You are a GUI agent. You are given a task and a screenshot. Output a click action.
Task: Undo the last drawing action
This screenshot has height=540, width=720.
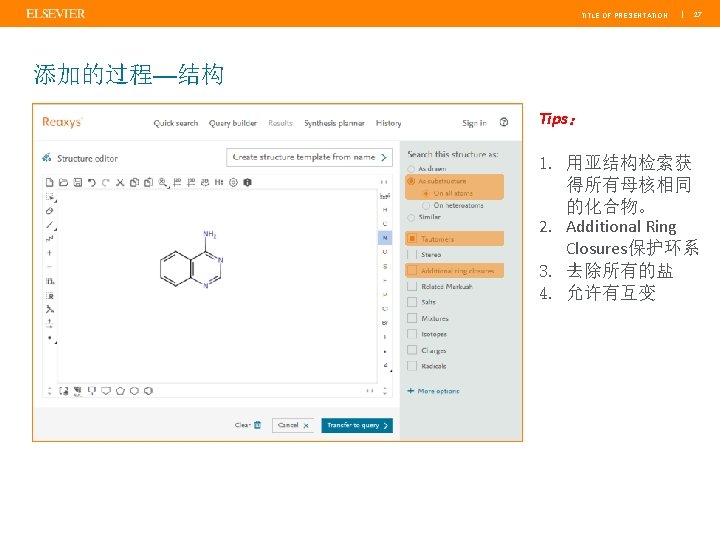coord(92,182)
